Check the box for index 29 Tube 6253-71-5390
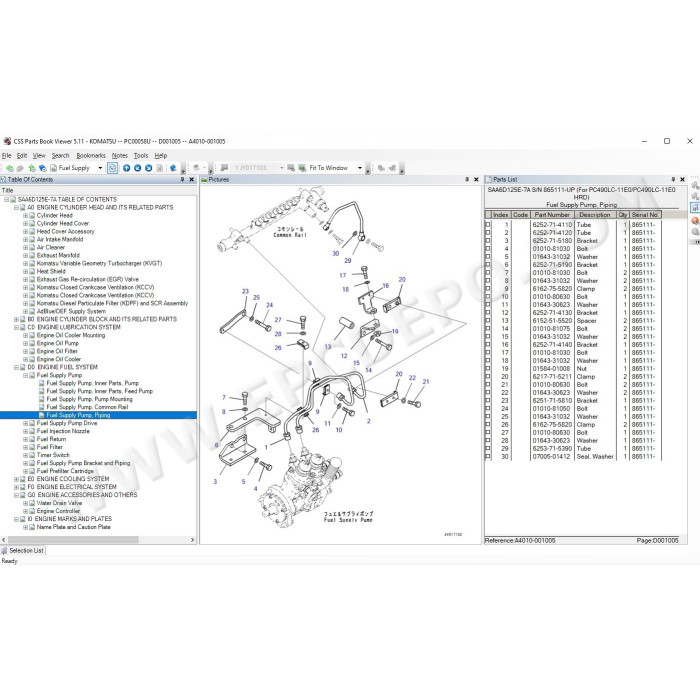This screenshot has height=700, width=700. point(488,448)
